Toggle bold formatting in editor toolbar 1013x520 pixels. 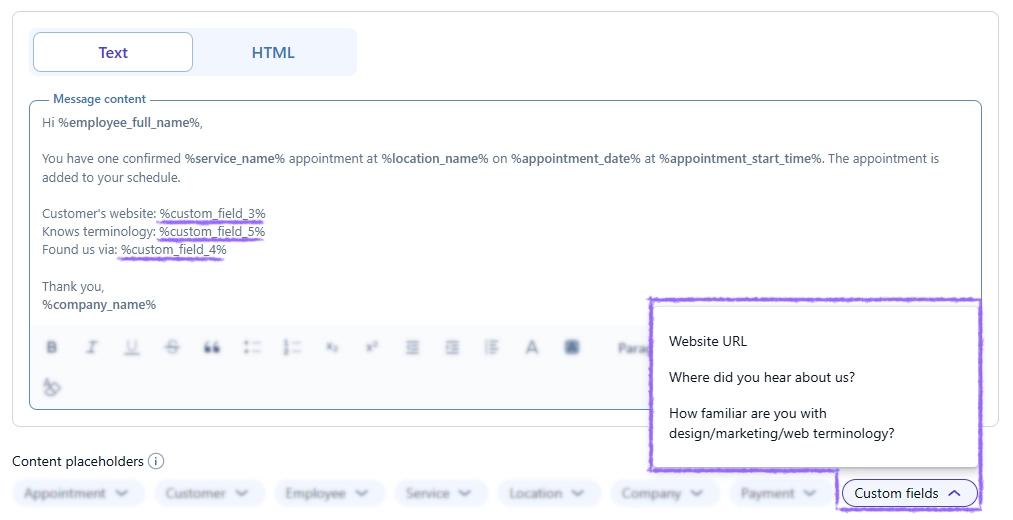[x=52, y=347]
